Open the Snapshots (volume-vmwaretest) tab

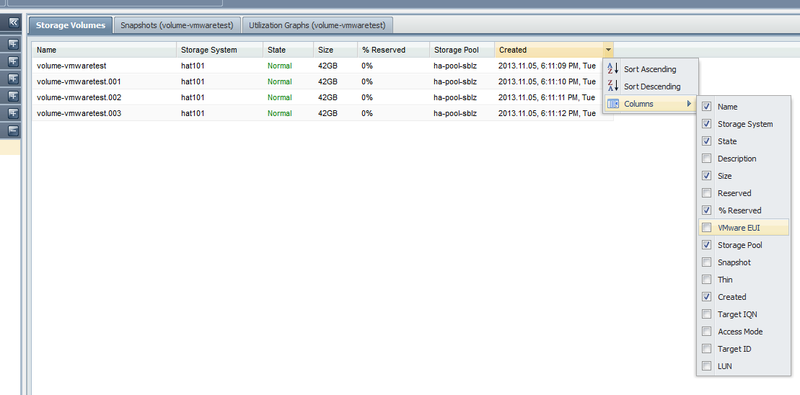(177, 25)
